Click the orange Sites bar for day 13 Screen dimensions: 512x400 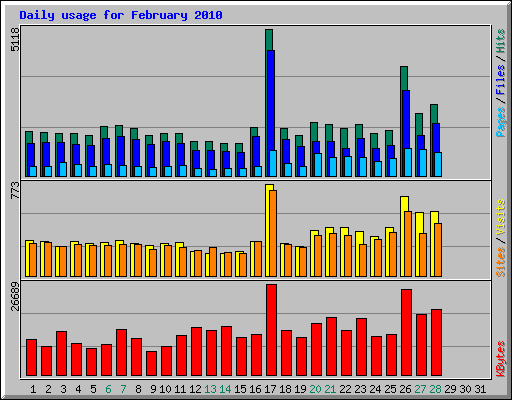pos(213,262)
